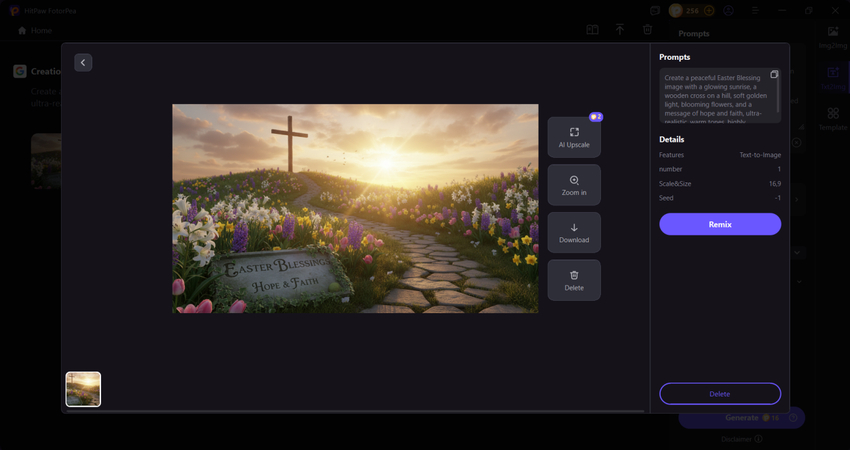Click the prompt box vertical scrollbar
Screen dimensions: 850x450
coord(778,92)
